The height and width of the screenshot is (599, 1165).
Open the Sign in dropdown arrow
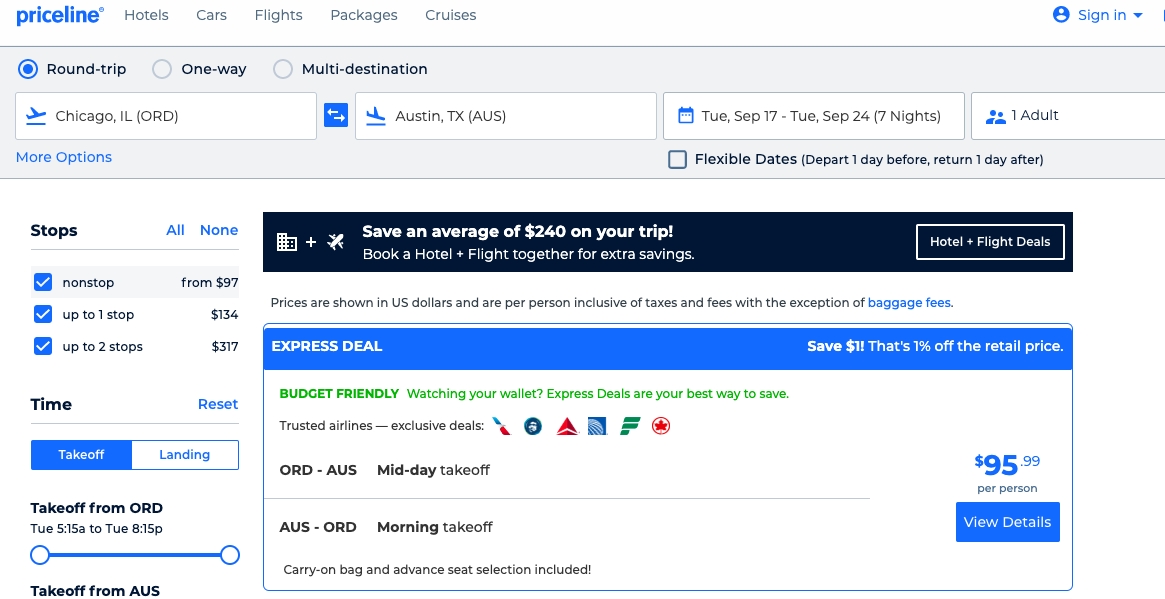[x=1138, y=16]
